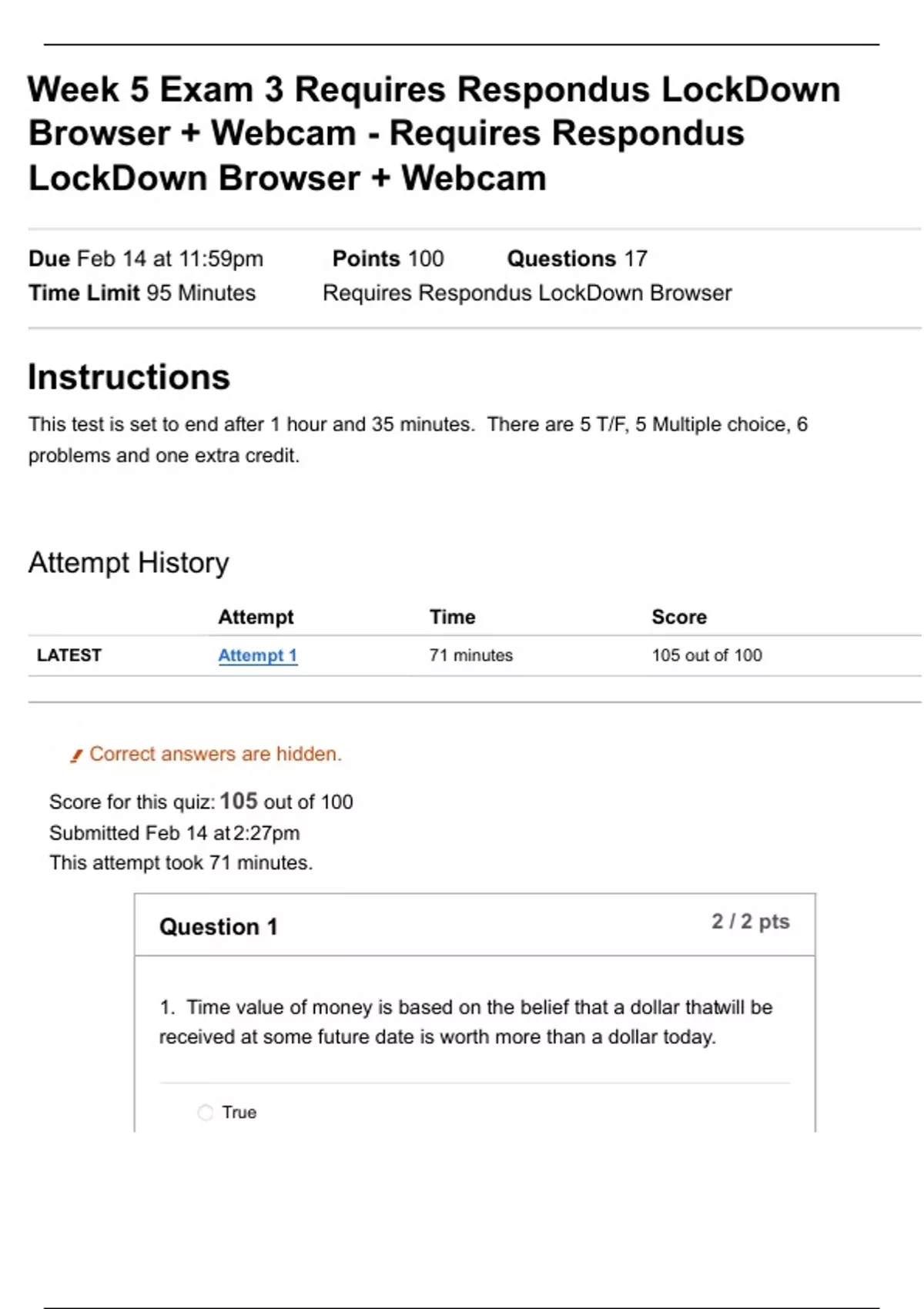The image size is (924, 1309).
Task: Click the Due Feb 14 date text
Action: [146, 259]
